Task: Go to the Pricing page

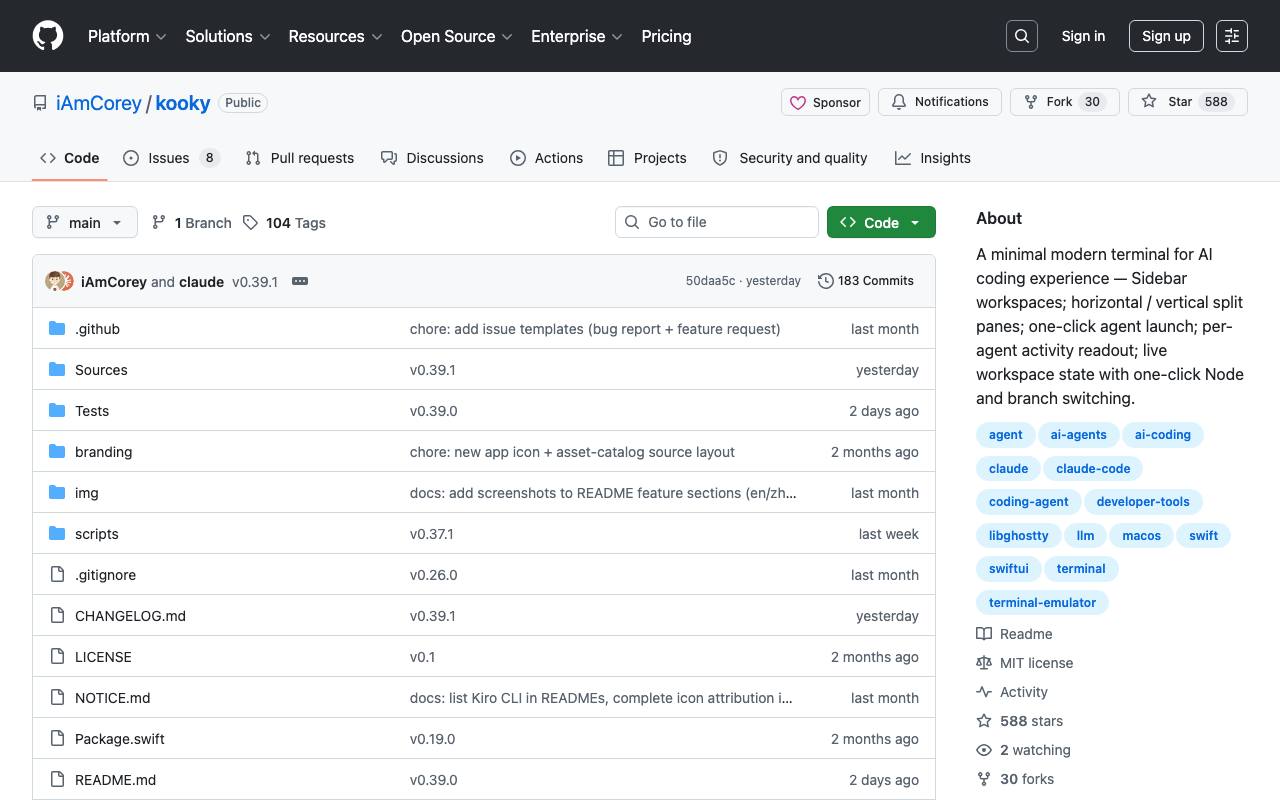Action: [666, 36]
